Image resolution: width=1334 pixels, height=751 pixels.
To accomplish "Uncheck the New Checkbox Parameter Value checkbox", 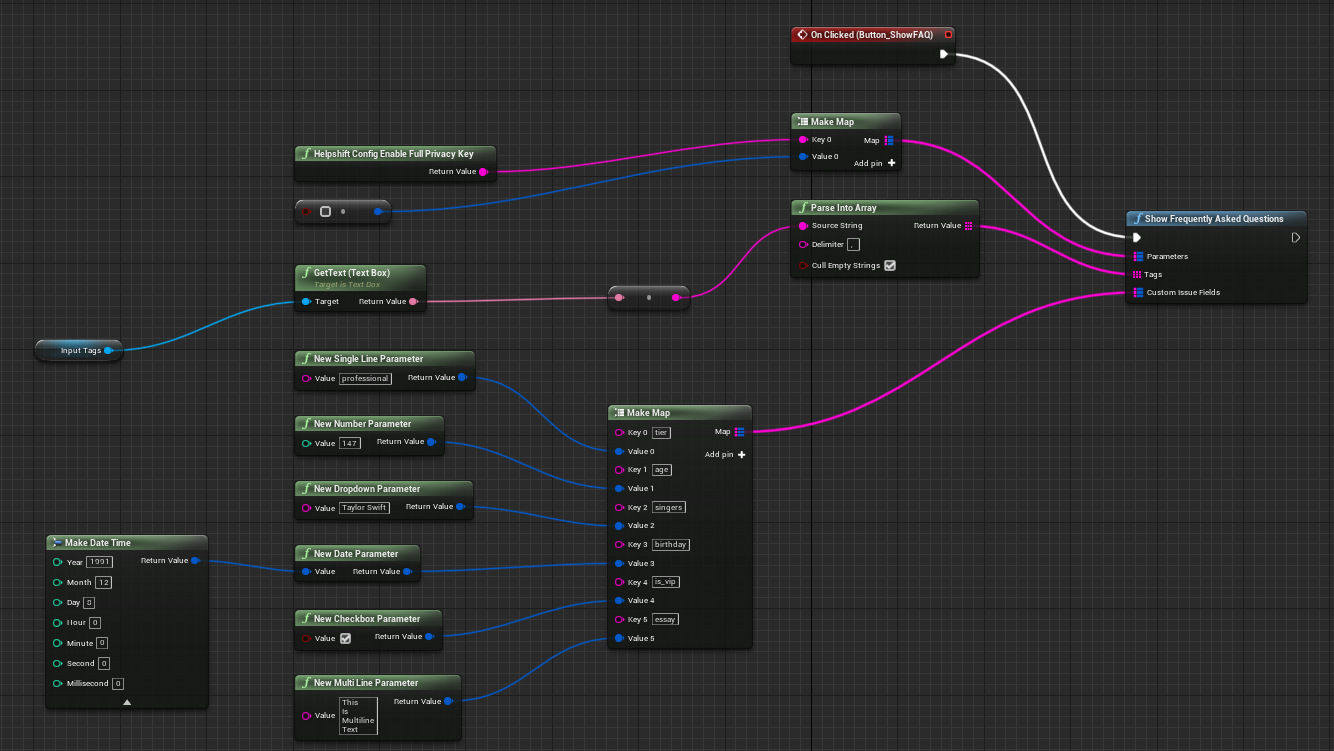I will [x=345, y=638].
